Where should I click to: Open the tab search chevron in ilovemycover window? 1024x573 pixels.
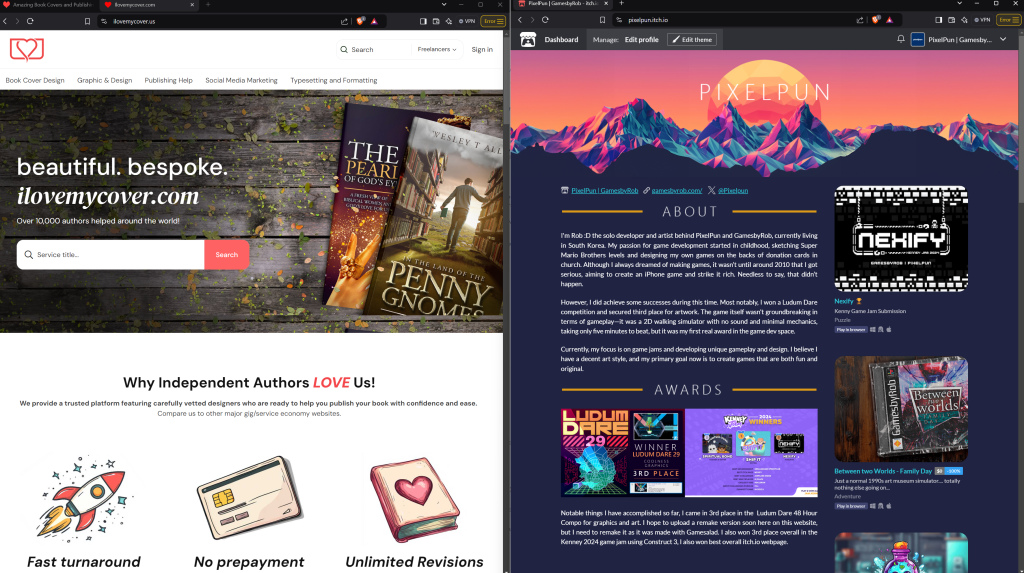(x=444, y=5)
